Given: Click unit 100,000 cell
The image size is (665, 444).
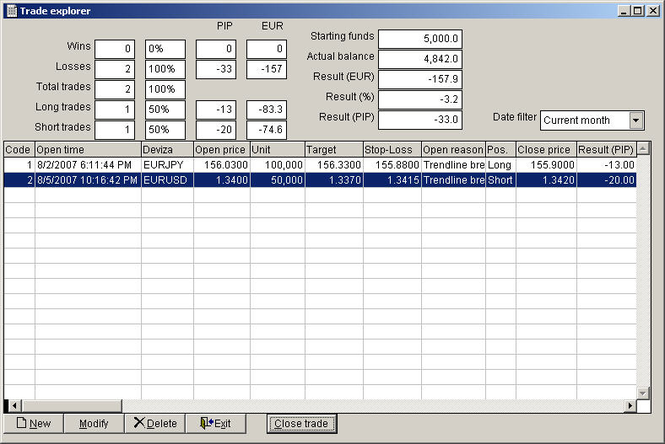Looking at the screenshot, I should click(277, 165).
